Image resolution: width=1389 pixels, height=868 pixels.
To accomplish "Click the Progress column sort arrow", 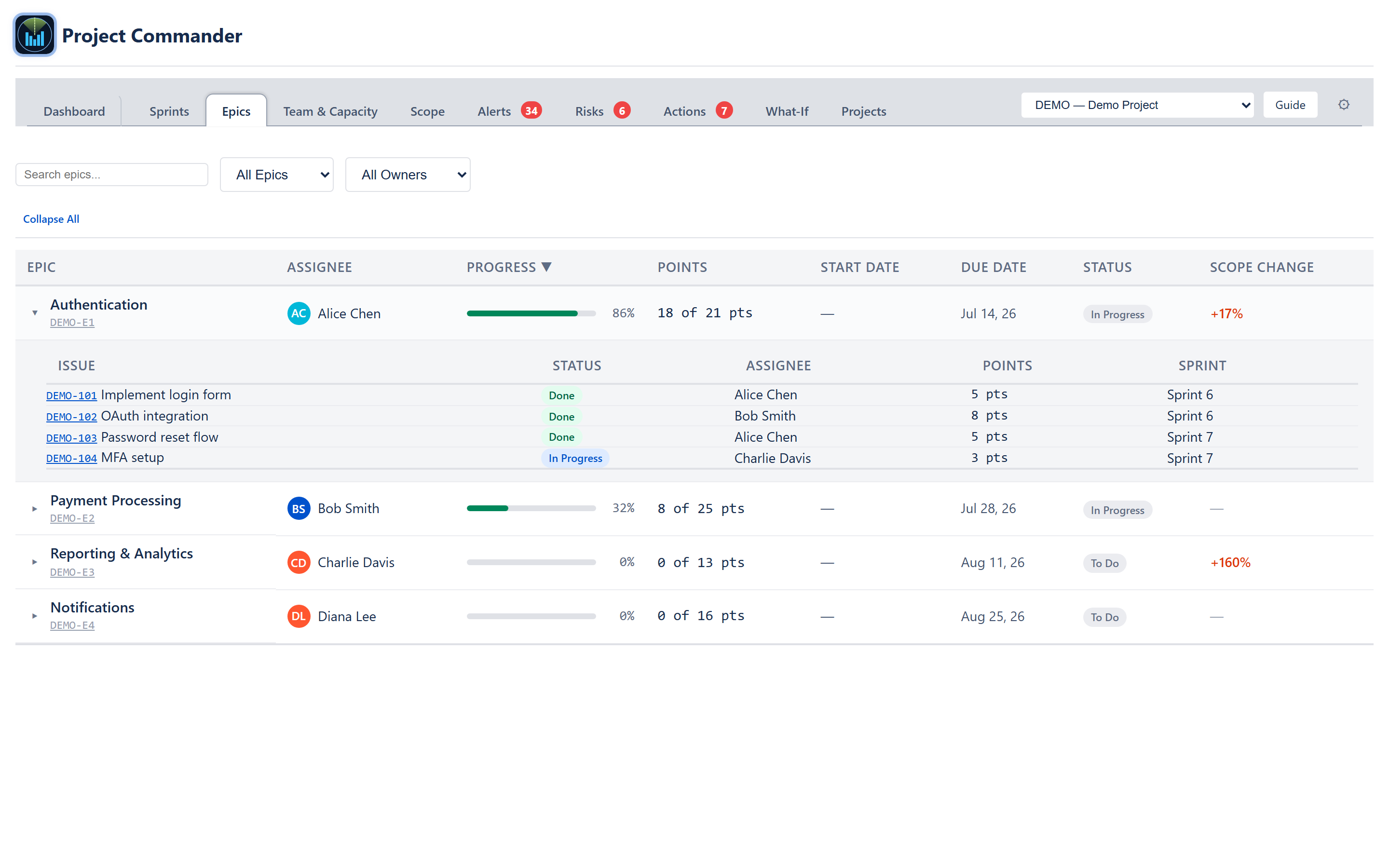I will tap(546, 267).
